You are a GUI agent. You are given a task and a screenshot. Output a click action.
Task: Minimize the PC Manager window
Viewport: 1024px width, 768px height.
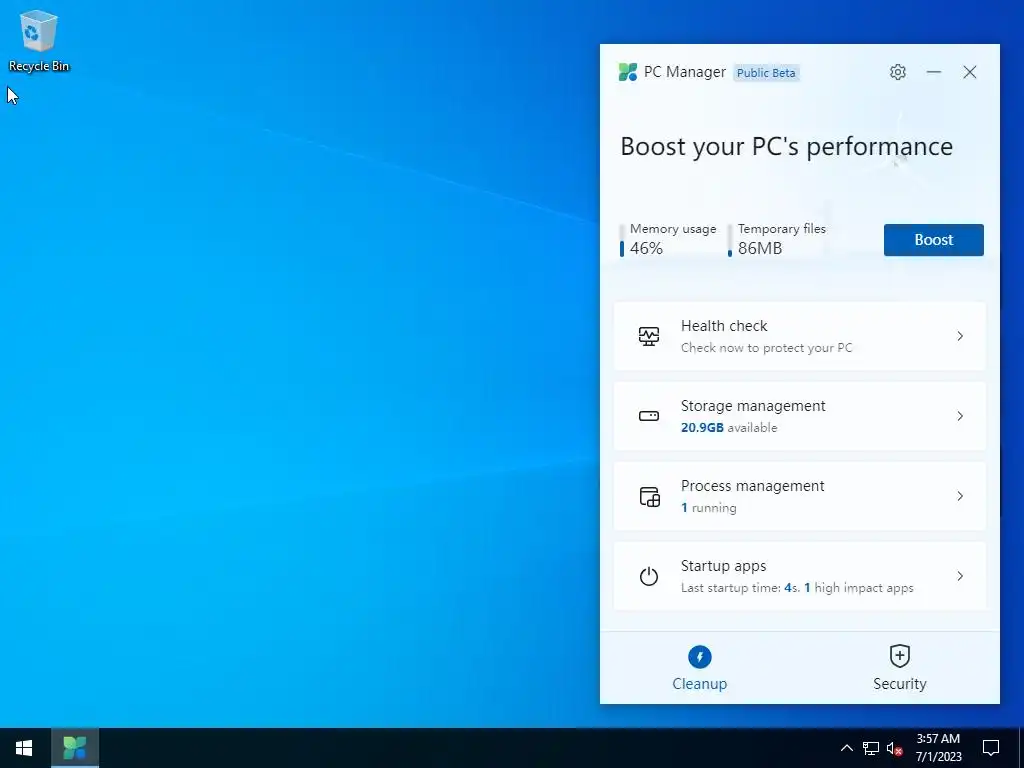(934, 72)
